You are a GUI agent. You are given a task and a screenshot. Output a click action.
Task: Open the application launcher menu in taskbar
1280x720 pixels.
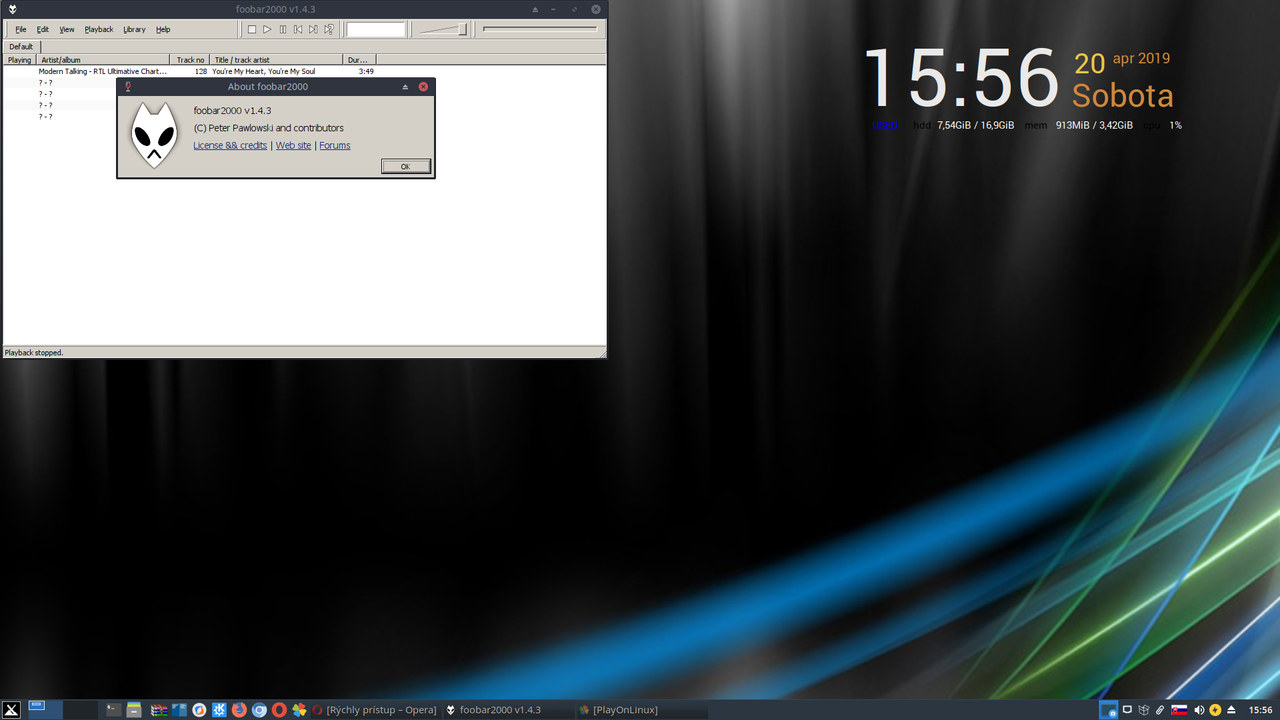point(11,710)
